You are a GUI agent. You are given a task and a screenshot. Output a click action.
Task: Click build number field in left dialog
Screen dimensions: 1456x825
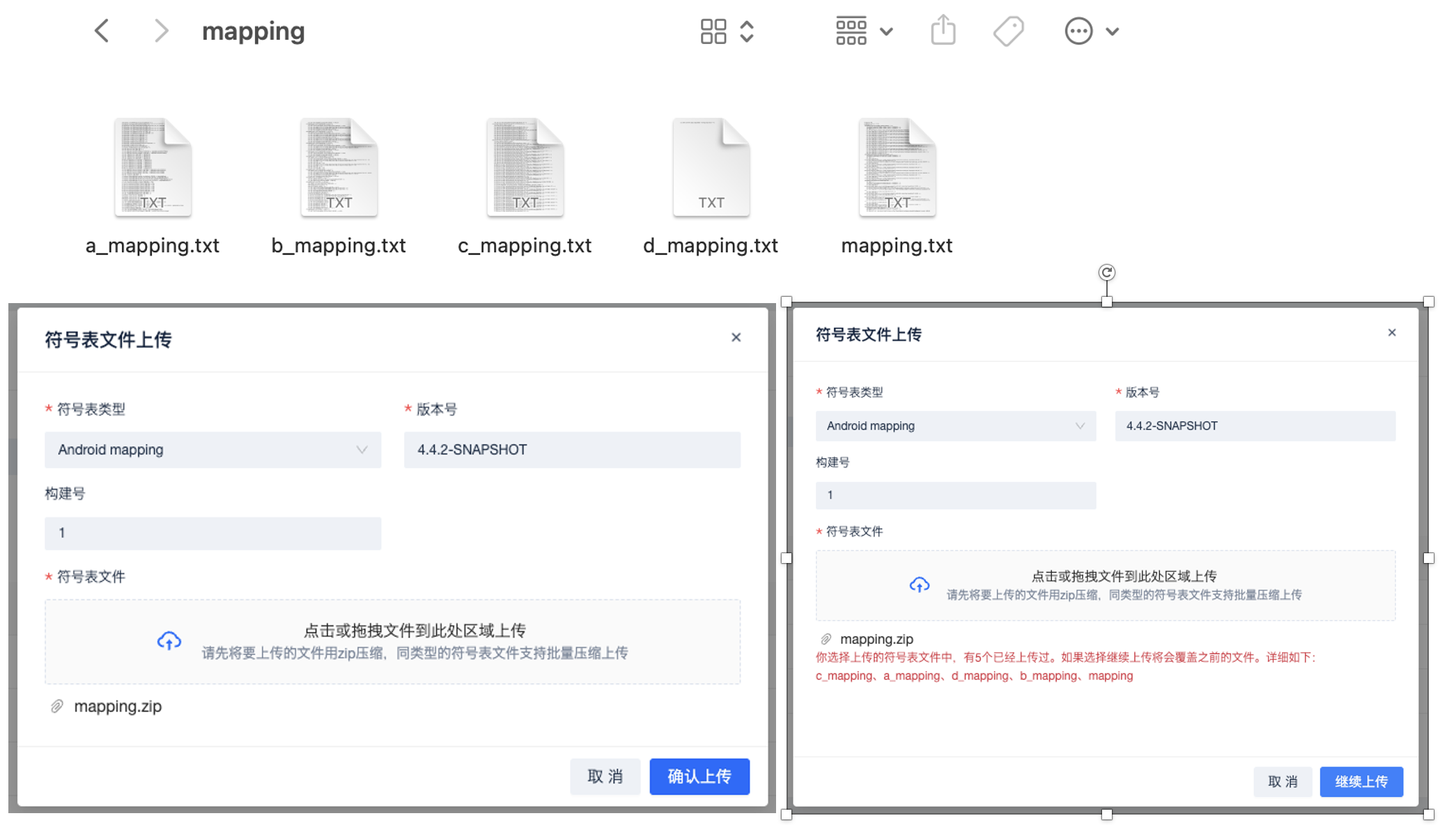[212, 533]
